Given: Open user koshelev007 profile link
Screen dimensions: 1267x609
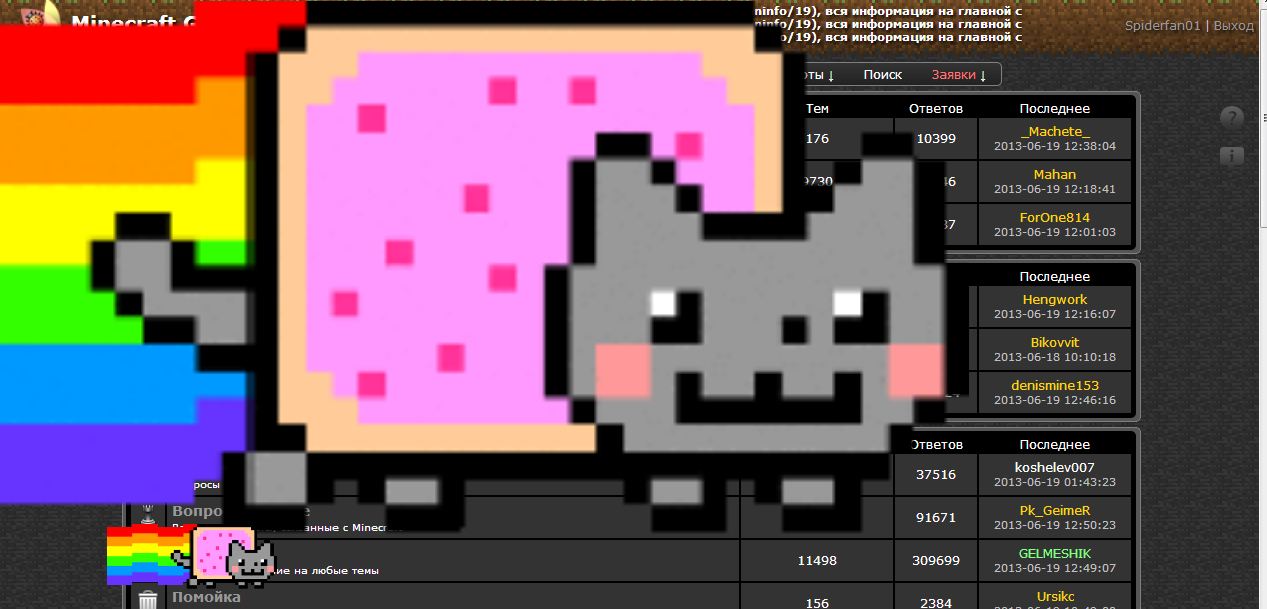Looking at the screenshot, I should [x=1055, y=467].
